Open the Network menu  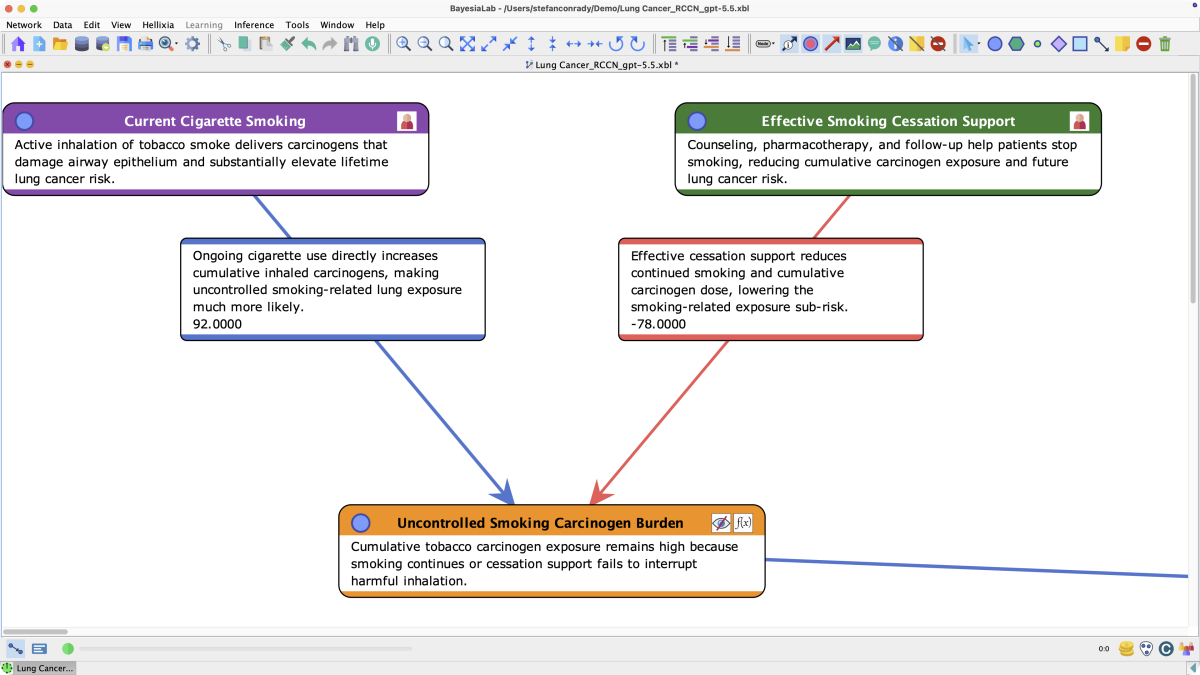coord(24,25)
